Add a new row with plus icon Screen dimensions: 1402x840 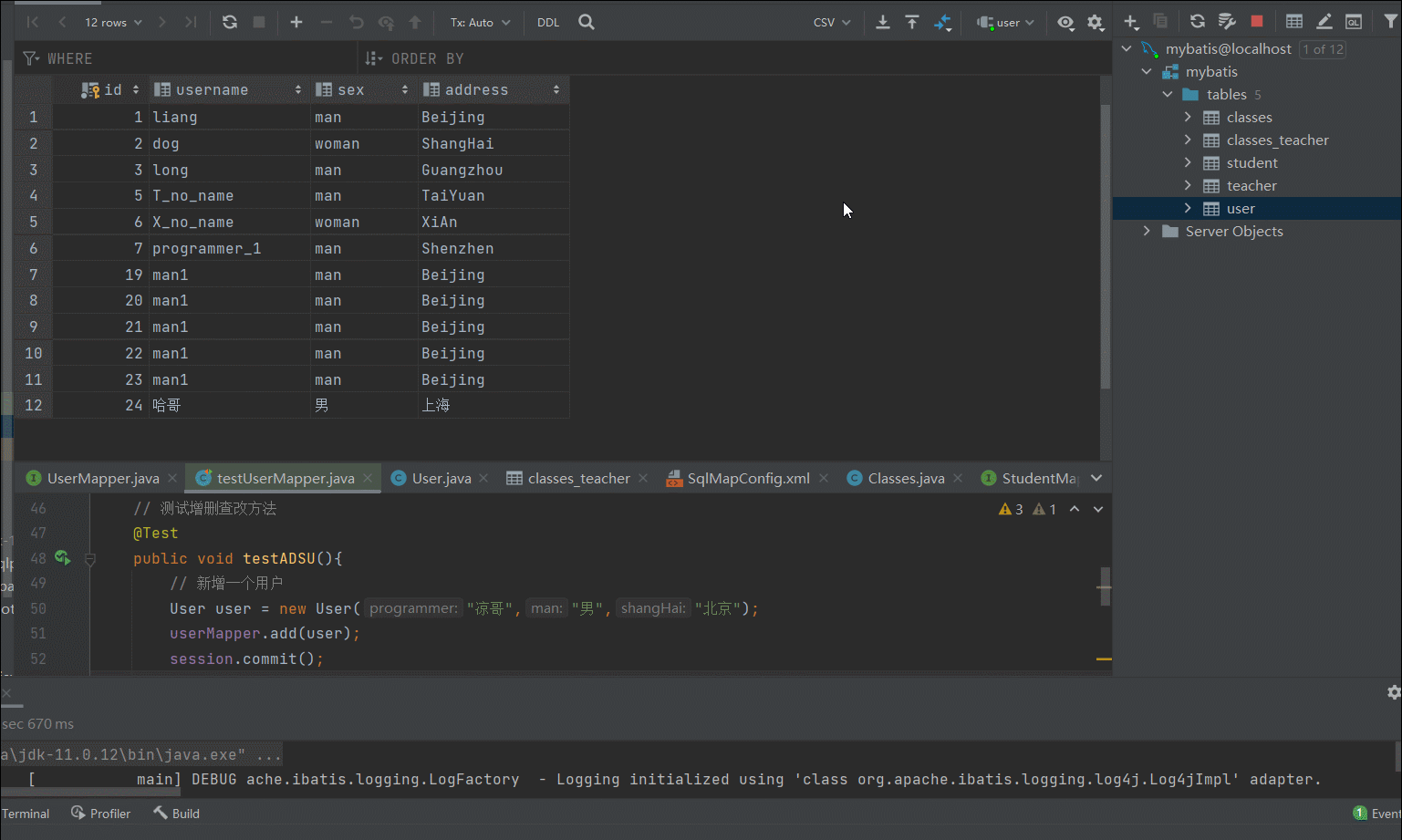click(296, 22)
